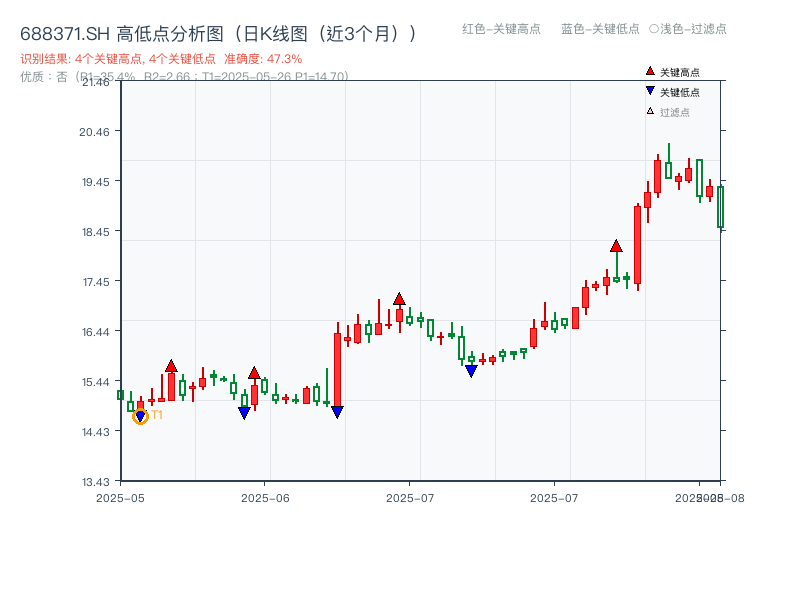This screenshot has width=800, height=600.
Task: Click the chart title 688371.SH 高低点分析图
Action: (x=120, y=32)
